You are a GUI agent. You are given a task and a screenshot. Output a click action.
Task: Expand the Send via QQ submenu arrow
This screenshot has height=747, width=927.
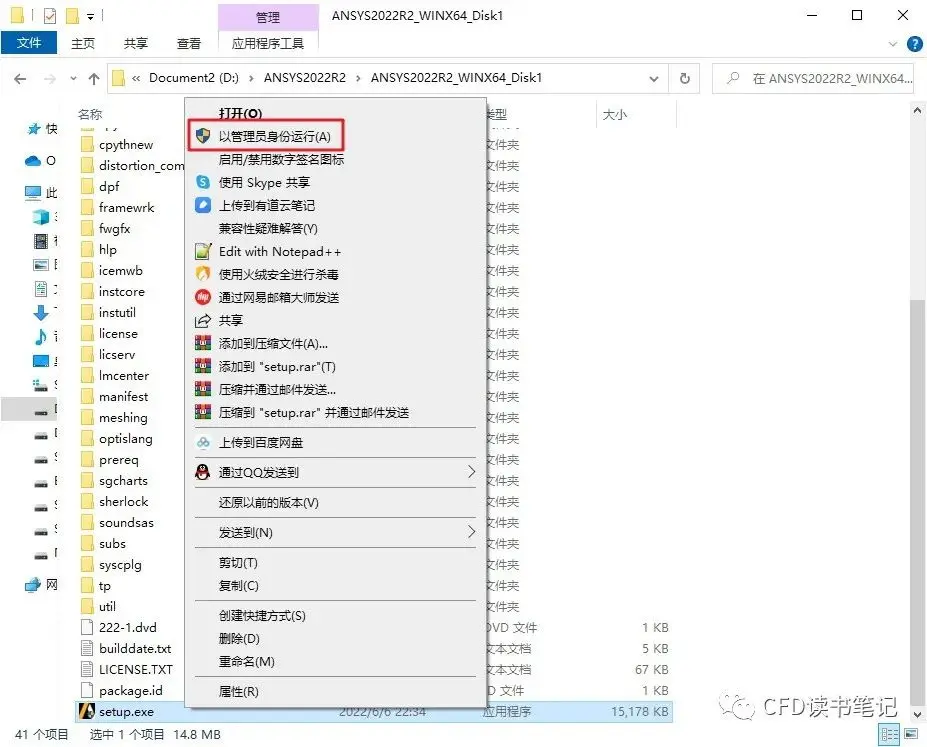[471, 472]
